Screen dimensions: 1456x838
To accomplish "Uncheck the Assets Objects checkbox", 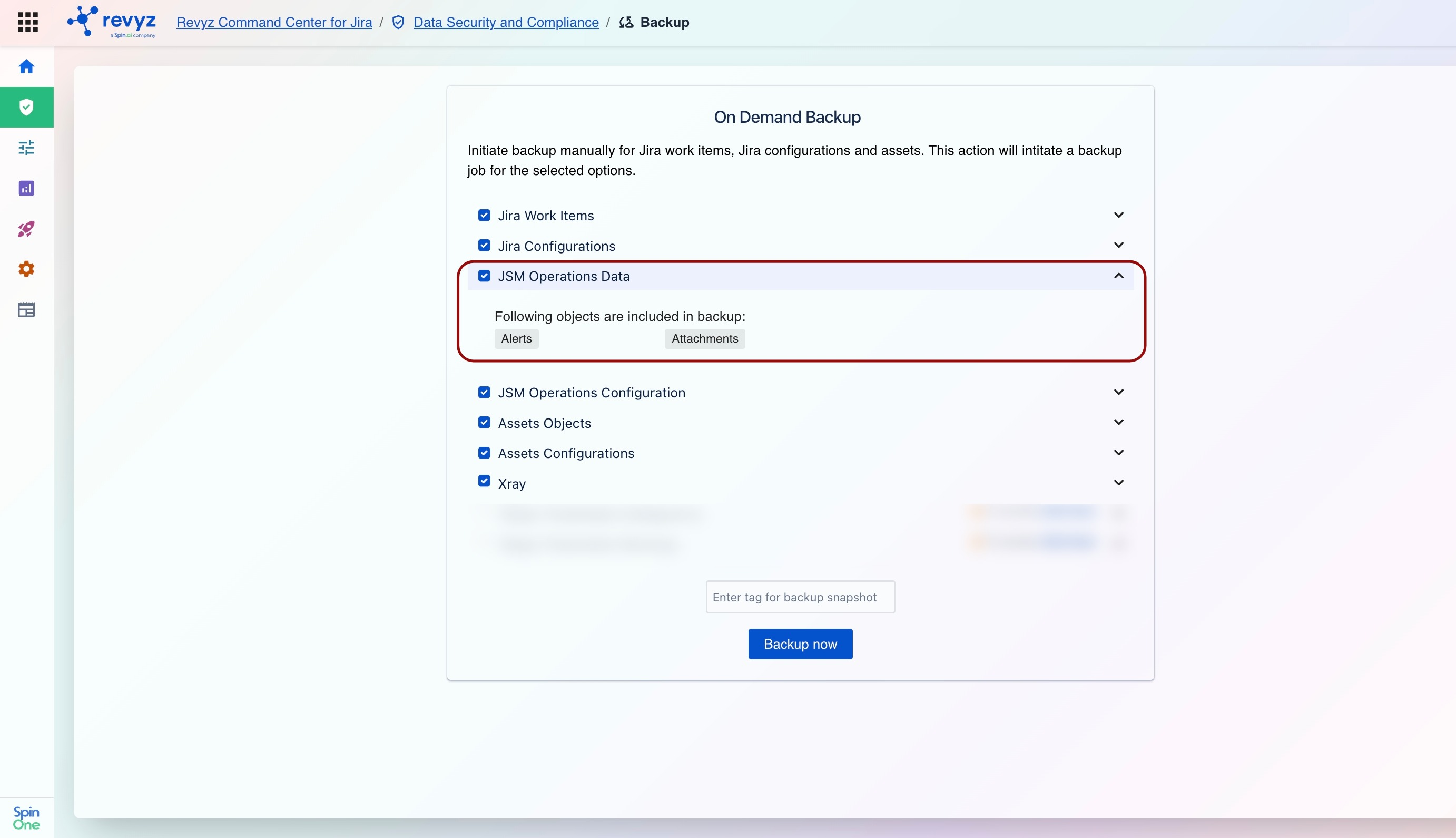I will click(x=485, y=423).
